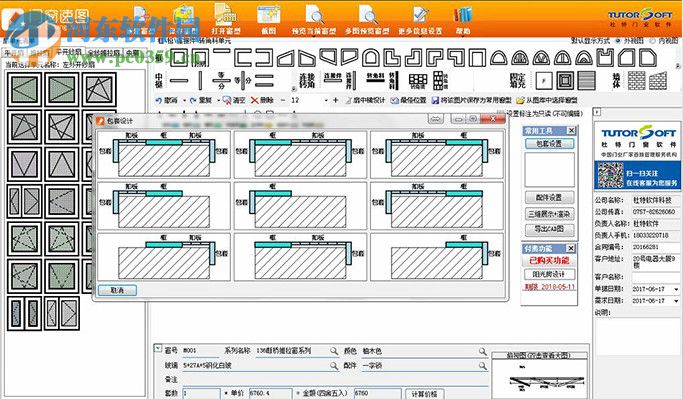Select the first window sash thumbnail

24,89
